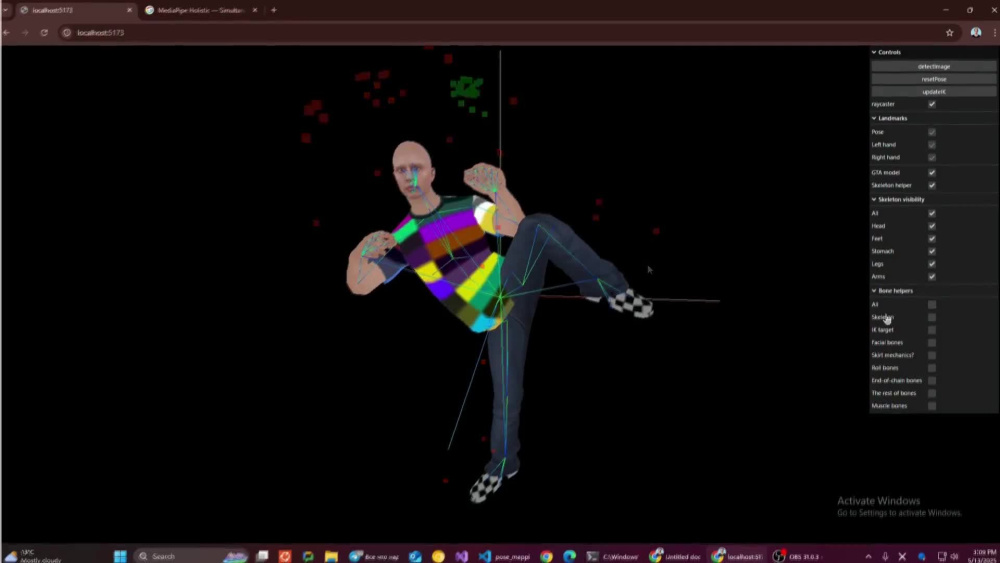The image size is (1000, 563).
Task: Click the updateIK button
Action: click(x=934, y=92)
